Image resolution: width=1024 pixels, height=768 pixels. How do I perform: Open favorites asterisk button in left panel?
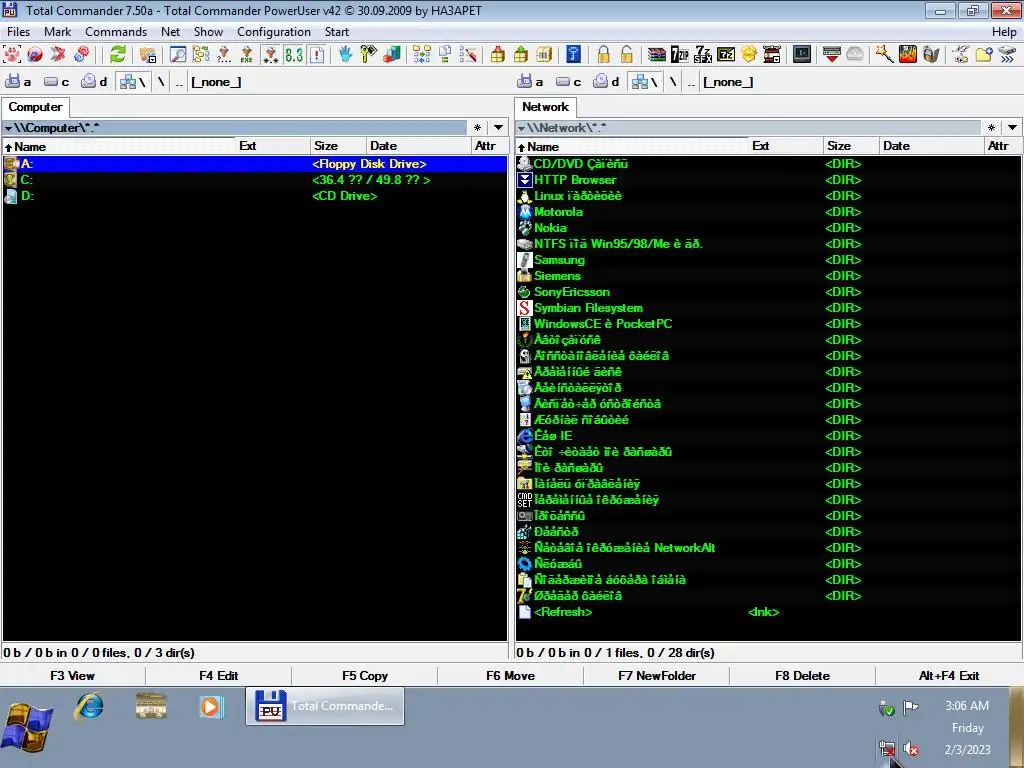(x=477, y=127)
